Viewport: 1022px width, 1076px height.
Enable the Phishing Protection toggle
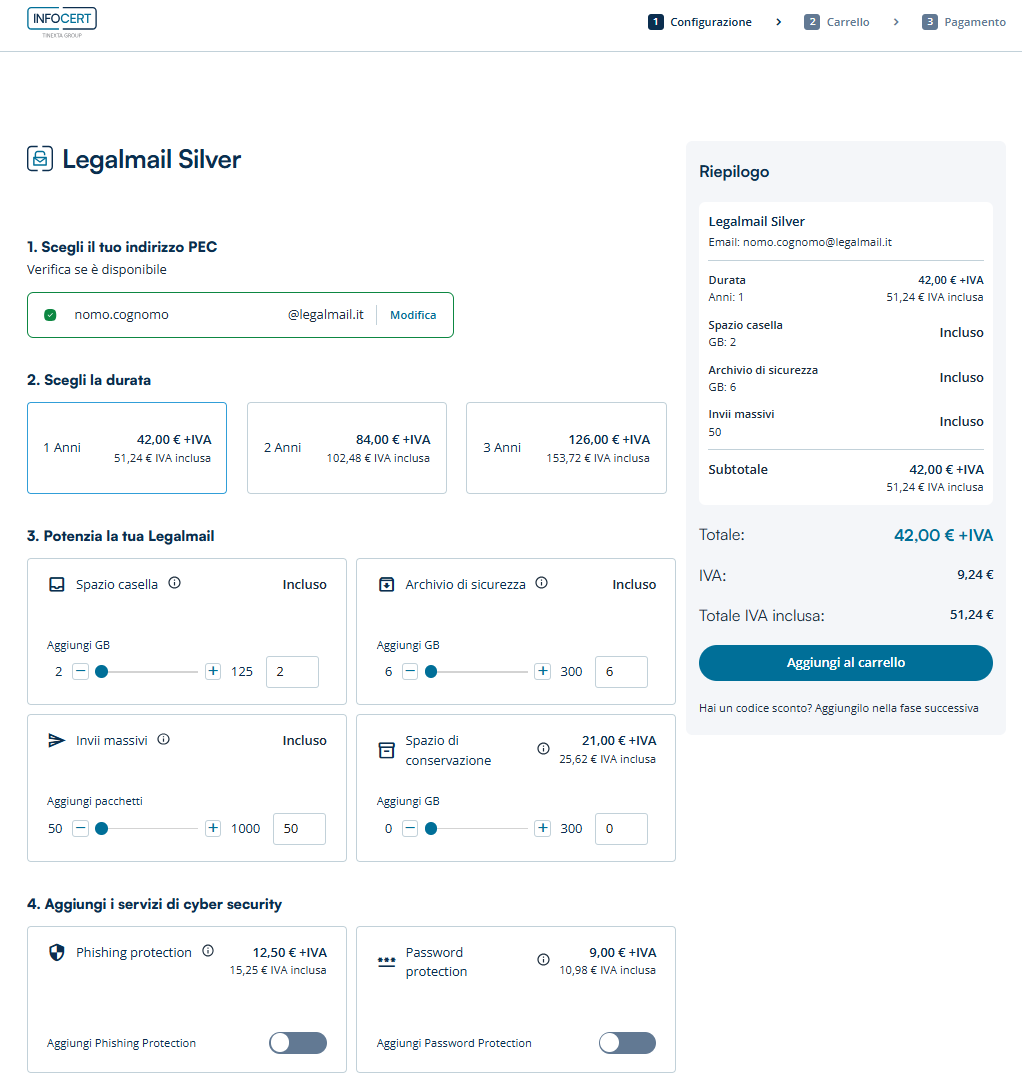pos(298,1043)
